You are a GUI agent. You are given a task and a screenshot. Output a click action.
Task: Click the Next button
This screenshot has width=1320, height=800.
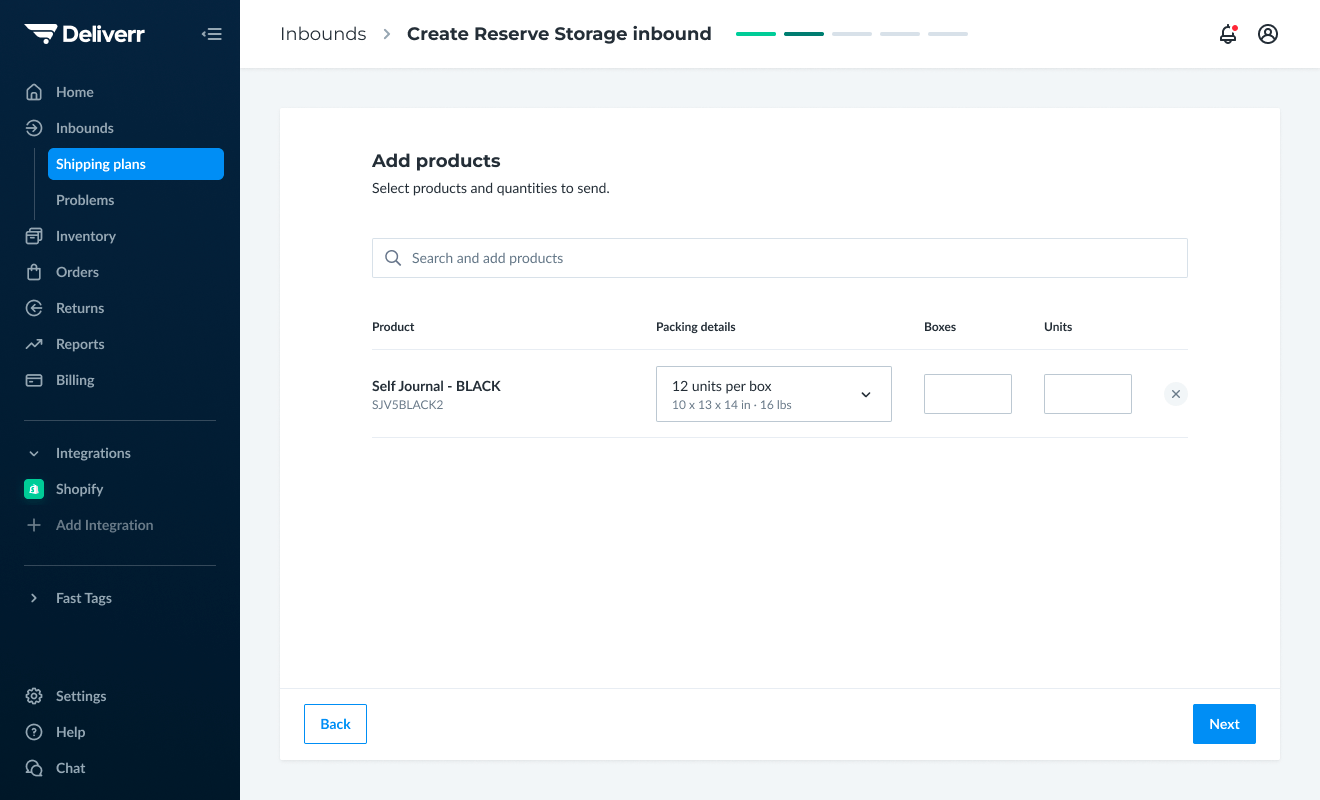[1224, 723]
